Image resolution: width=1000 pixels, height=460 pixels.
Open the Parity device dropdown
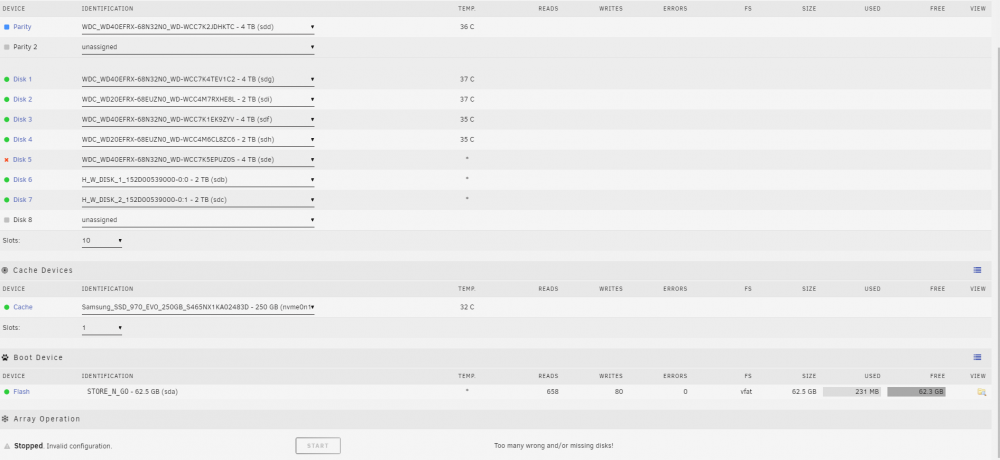click(198, 27)
